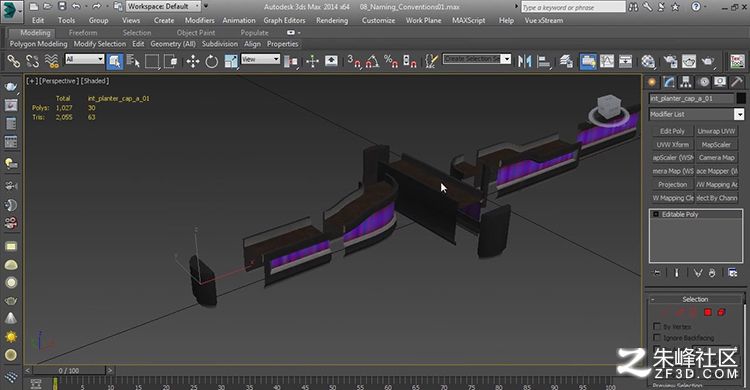Click the Align tool icon
The image size is (750, 390).
(x=544, y=61)
